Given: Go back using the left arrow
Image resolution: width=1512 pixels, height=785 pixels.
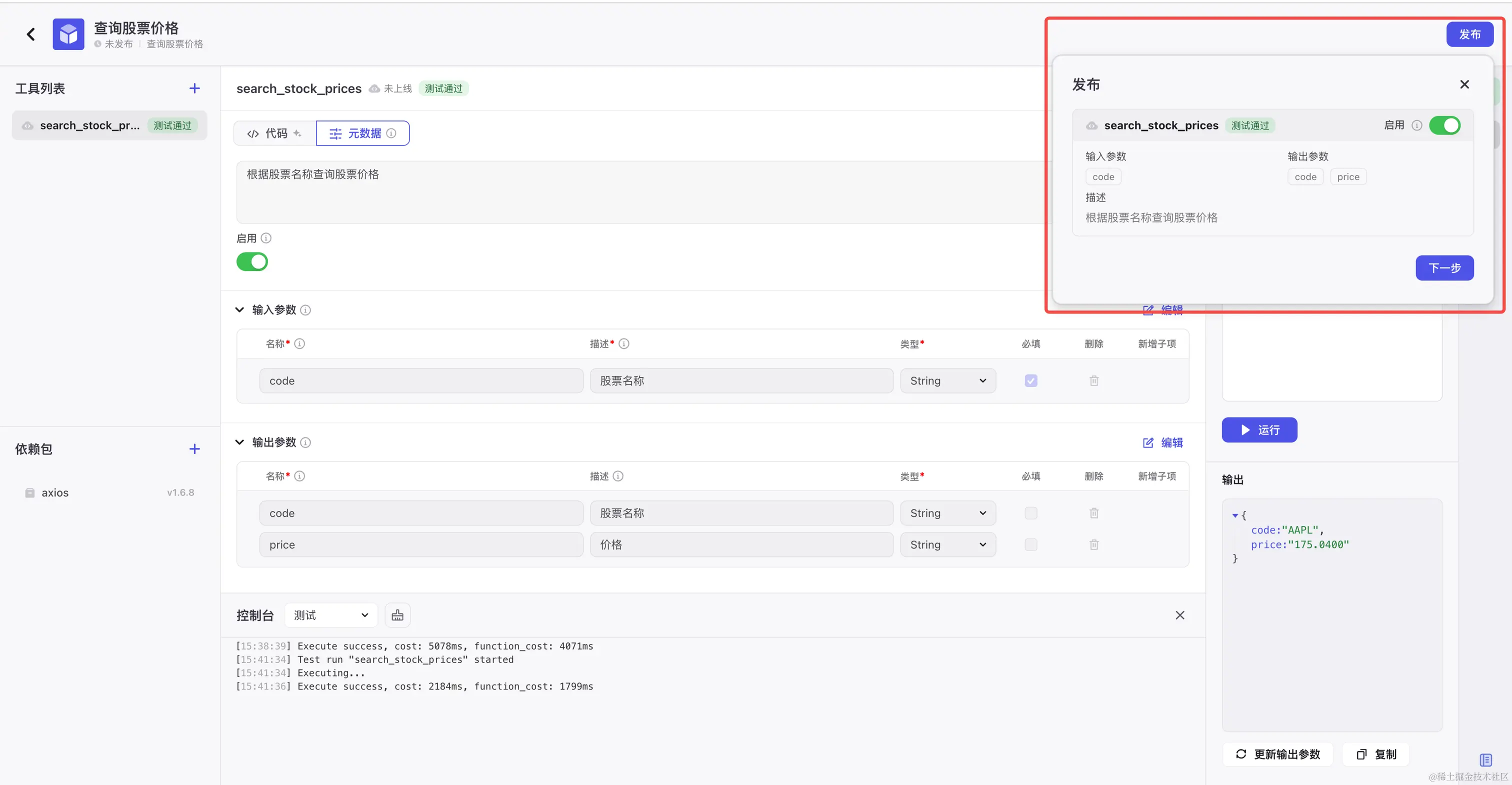Looking at the screenshot, I should [x=31, y=34].
